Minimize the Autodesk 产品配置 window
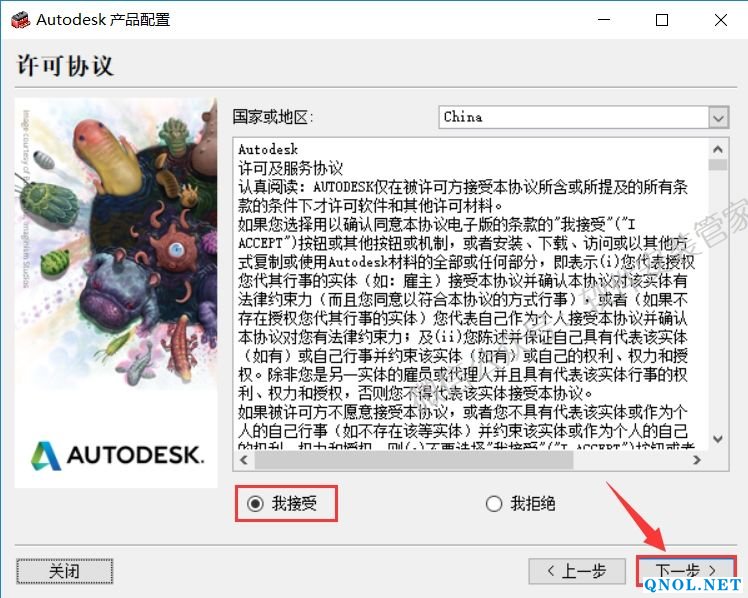Screen dimensions: 748x598 608,20
